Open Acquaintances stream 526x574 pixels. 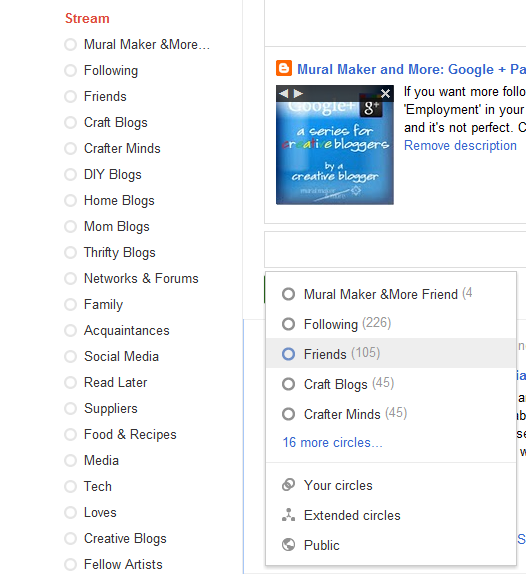(x=117, y=330)
